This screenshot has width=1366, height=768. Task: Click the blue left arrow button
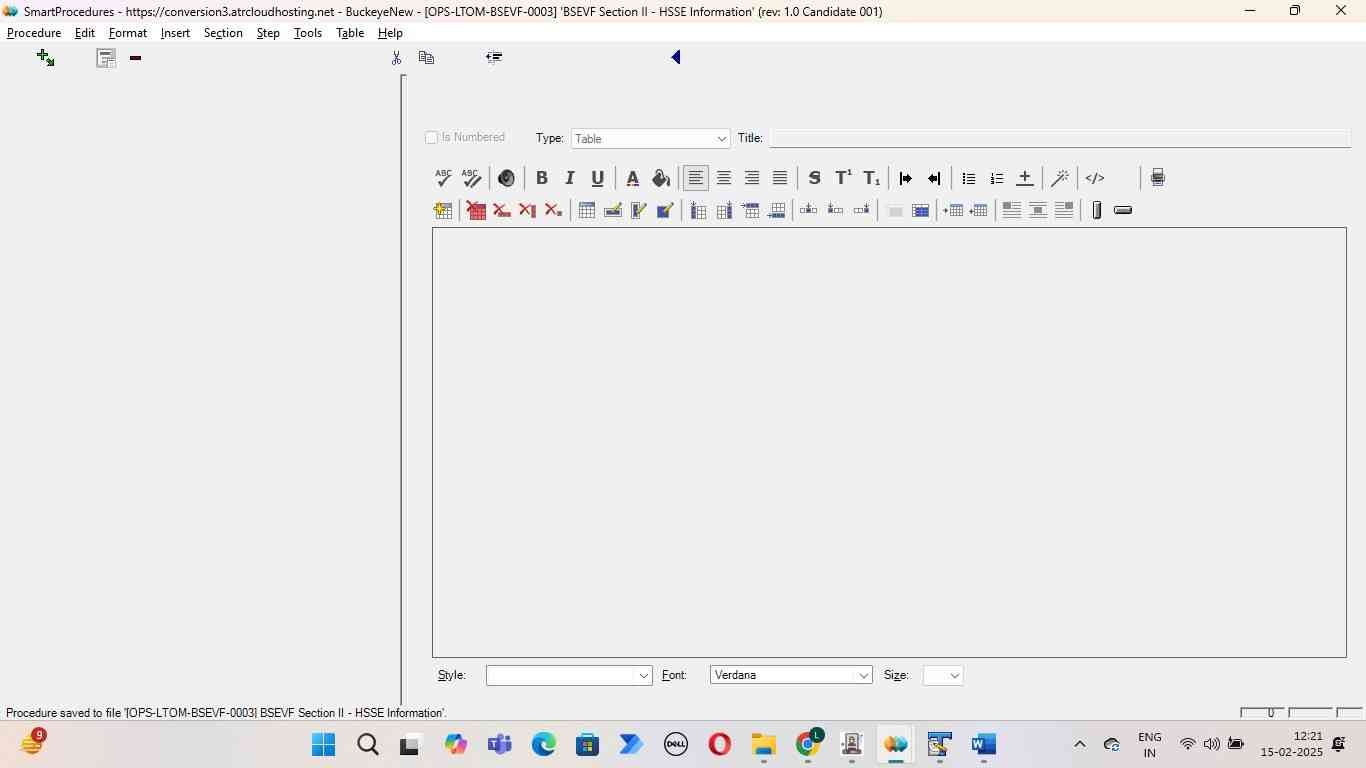pos(676,58)
